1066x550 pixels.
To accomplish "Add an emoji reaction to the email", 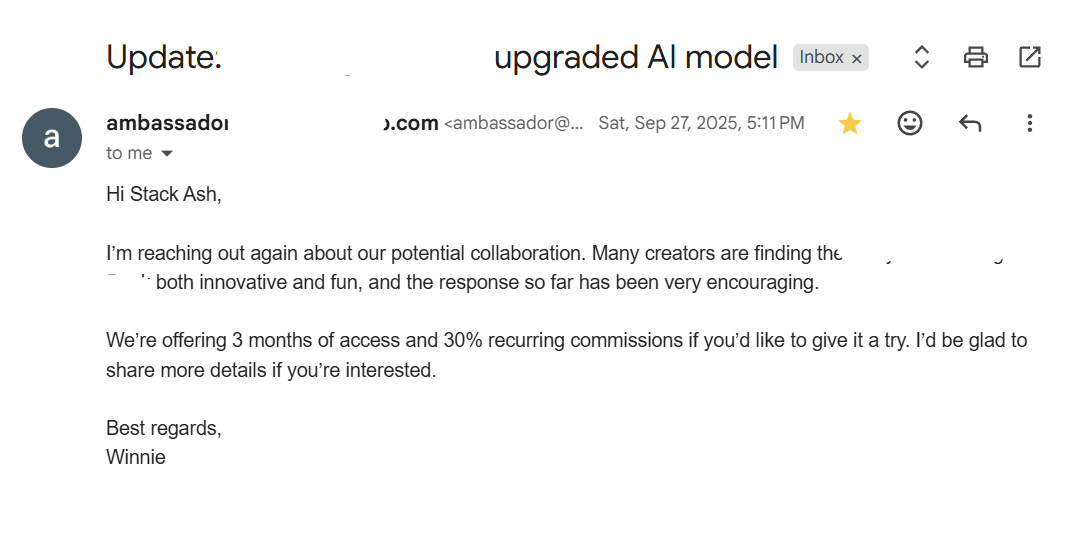I will click(909, 123).
